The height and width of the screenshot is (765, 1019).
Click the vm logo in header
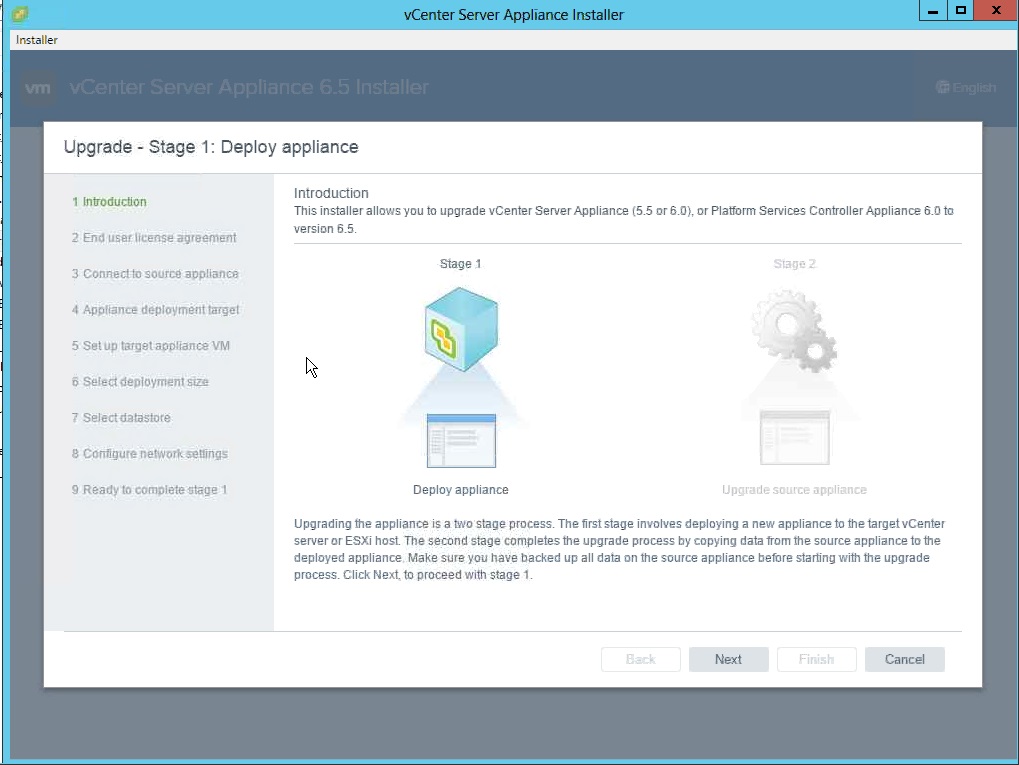tap(38, 88)
